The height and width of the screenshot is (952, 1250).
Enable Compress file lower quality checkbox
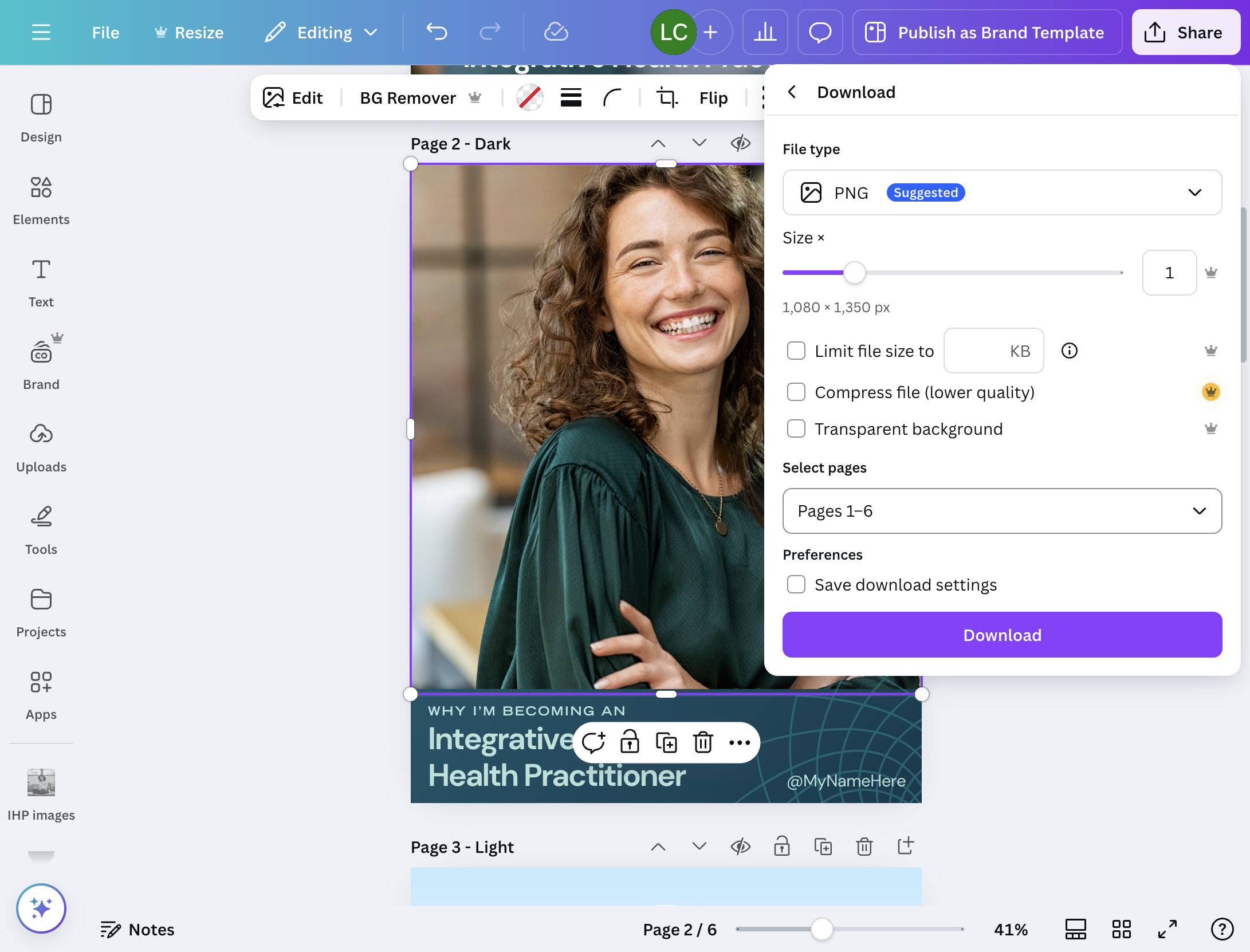point(796,392)
